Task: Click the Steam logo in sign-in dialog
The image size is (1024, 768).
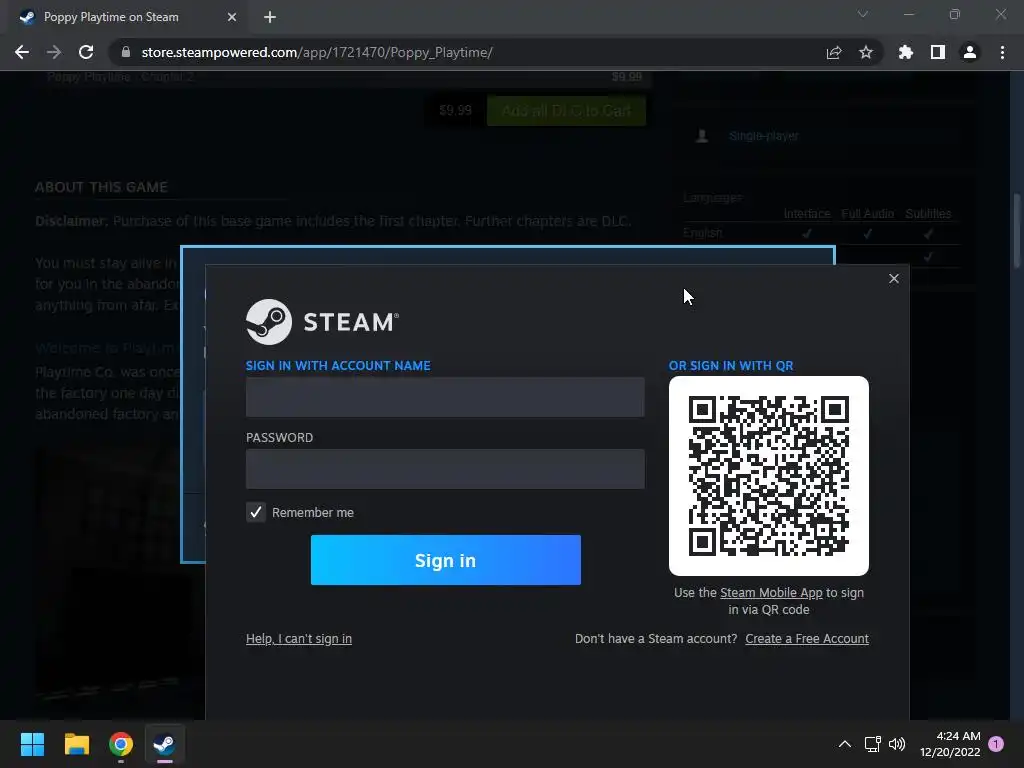Action: (x=323, y=322)
